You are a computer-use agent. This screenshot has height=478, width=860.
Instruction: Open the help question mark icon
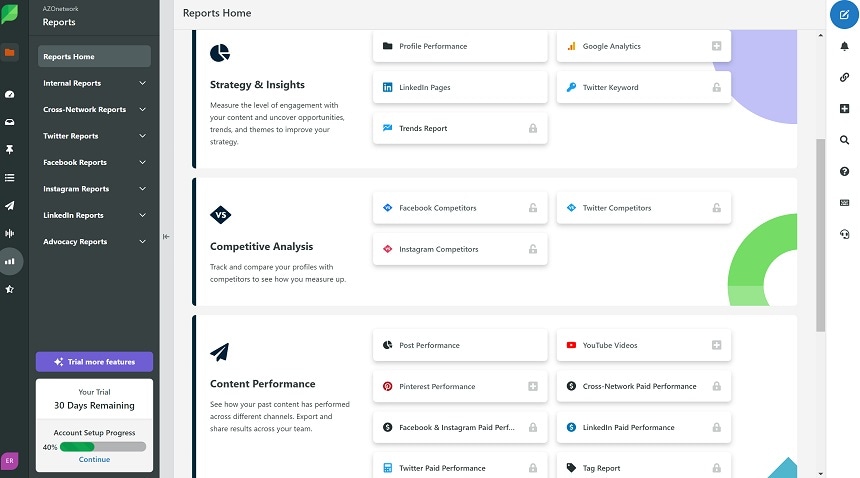(844, 172)
